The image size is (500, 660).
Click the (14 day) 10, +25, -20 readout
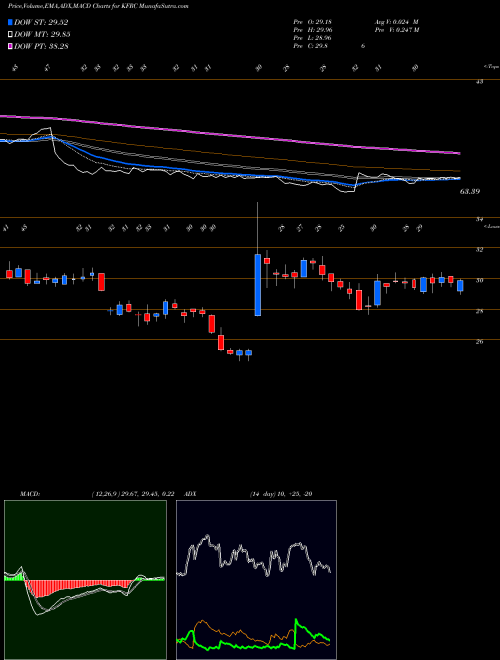coord(281,494)
